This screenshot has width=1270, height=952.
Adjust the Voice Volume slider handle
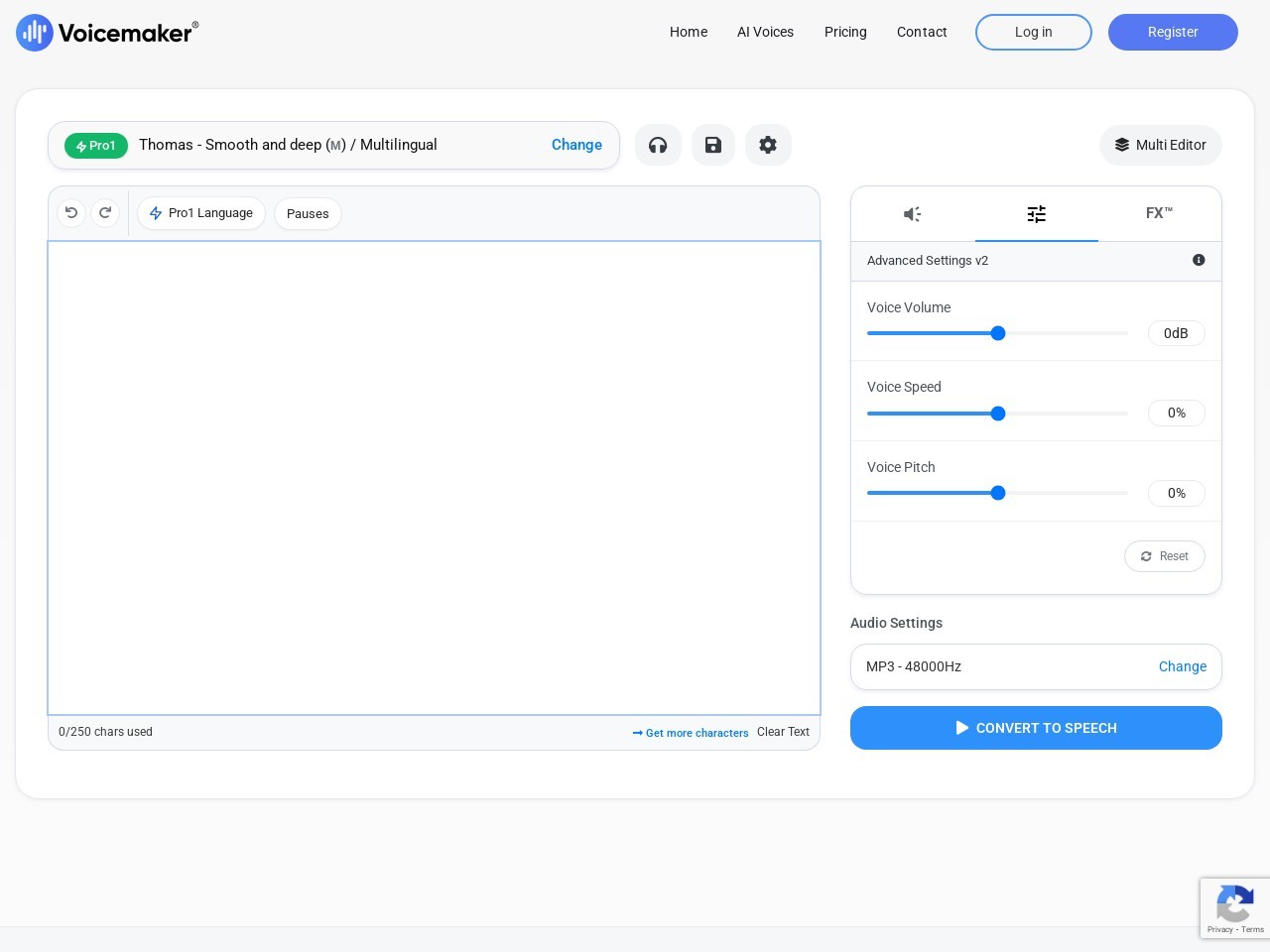[x=998, y=333]
